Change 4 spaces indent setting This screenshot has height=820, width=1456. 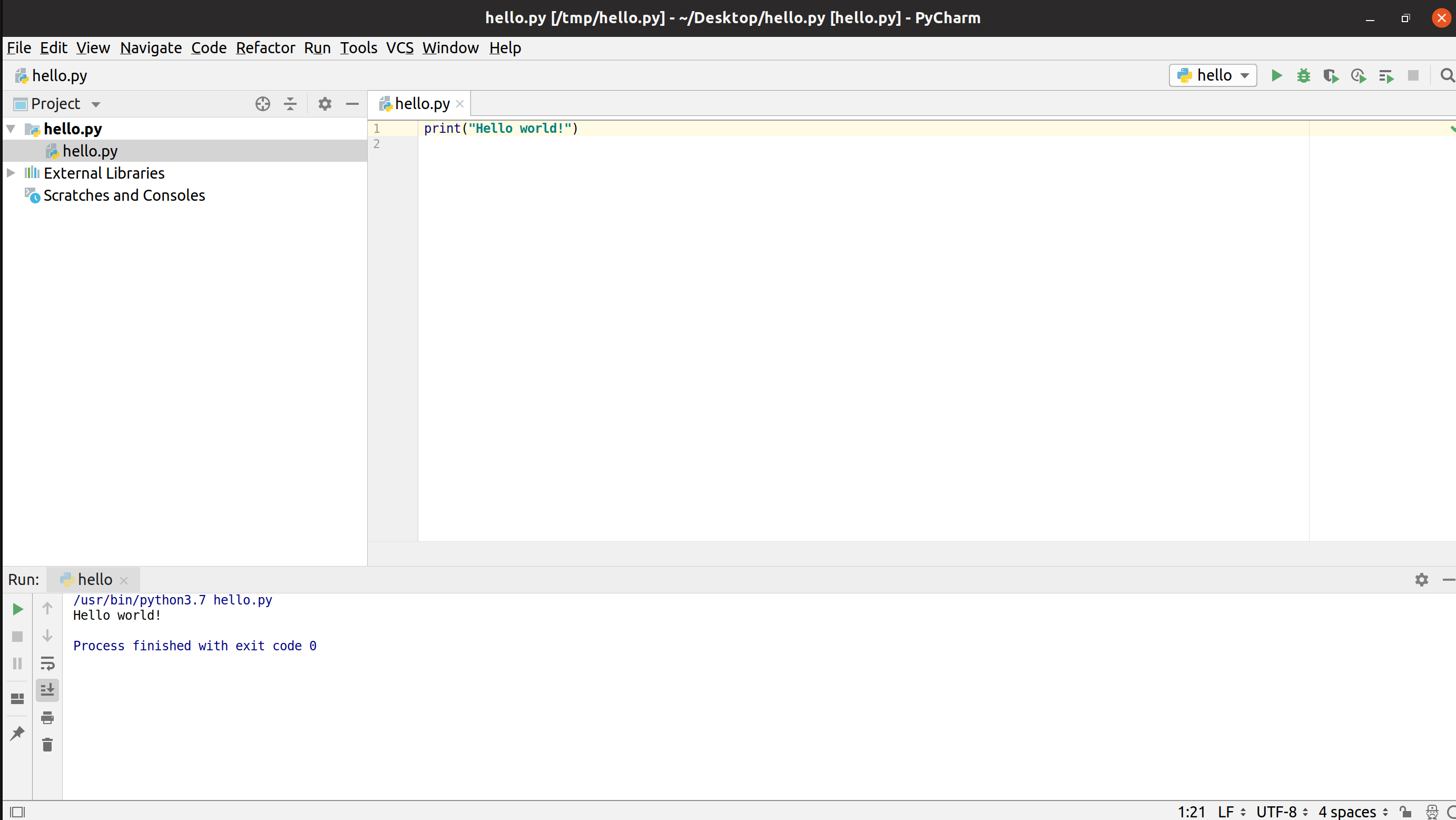[1353, 812]
